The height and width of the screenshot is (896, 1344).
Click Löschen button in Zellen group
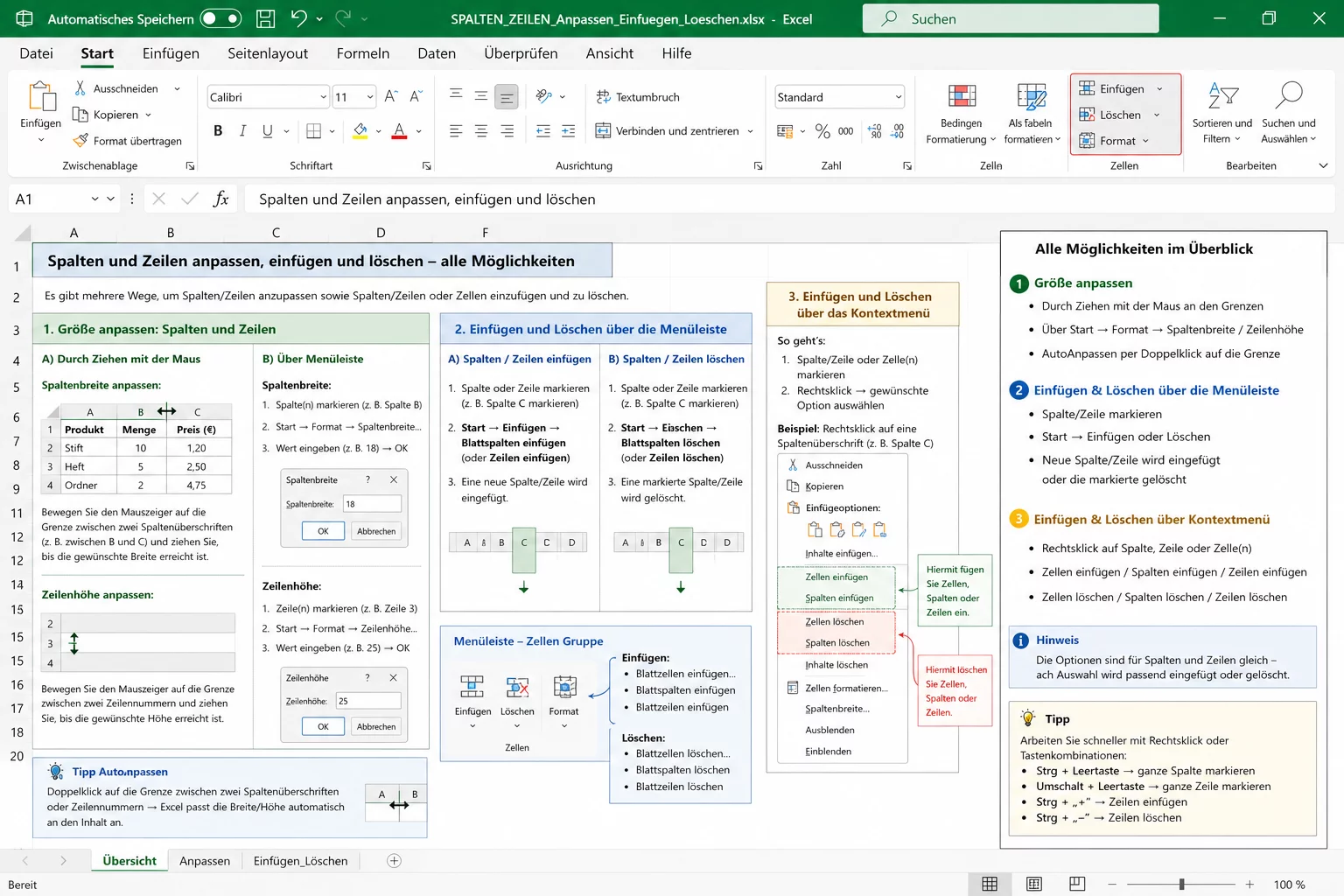(1110, 115)
